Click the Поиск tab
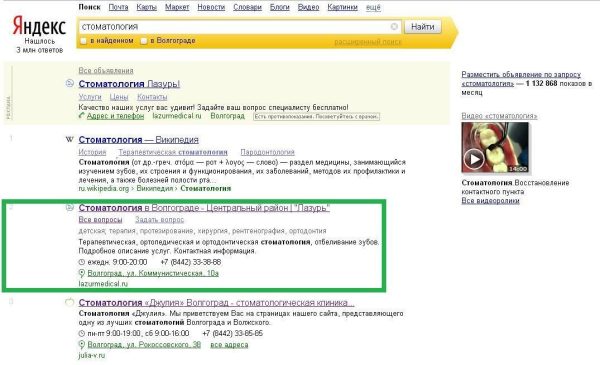600x365 pixels. (x=90, y=7)
